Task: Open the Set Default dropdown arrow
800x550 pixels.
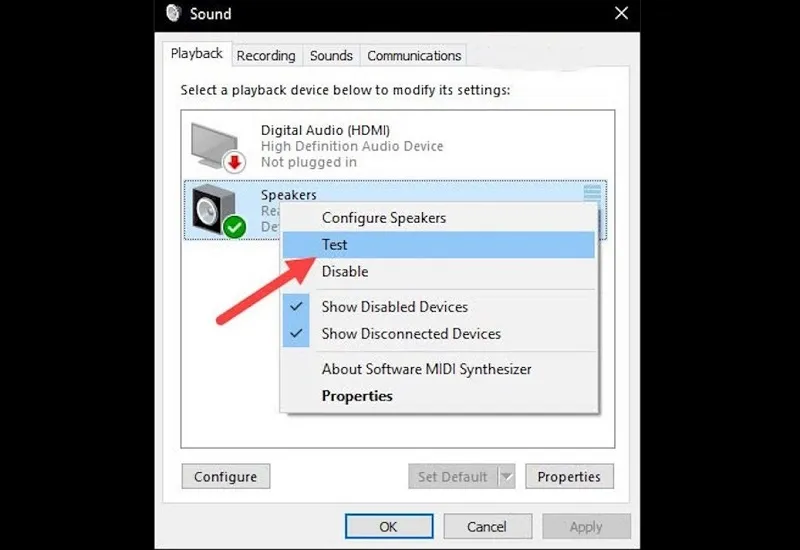Action: tap(506, 477)
